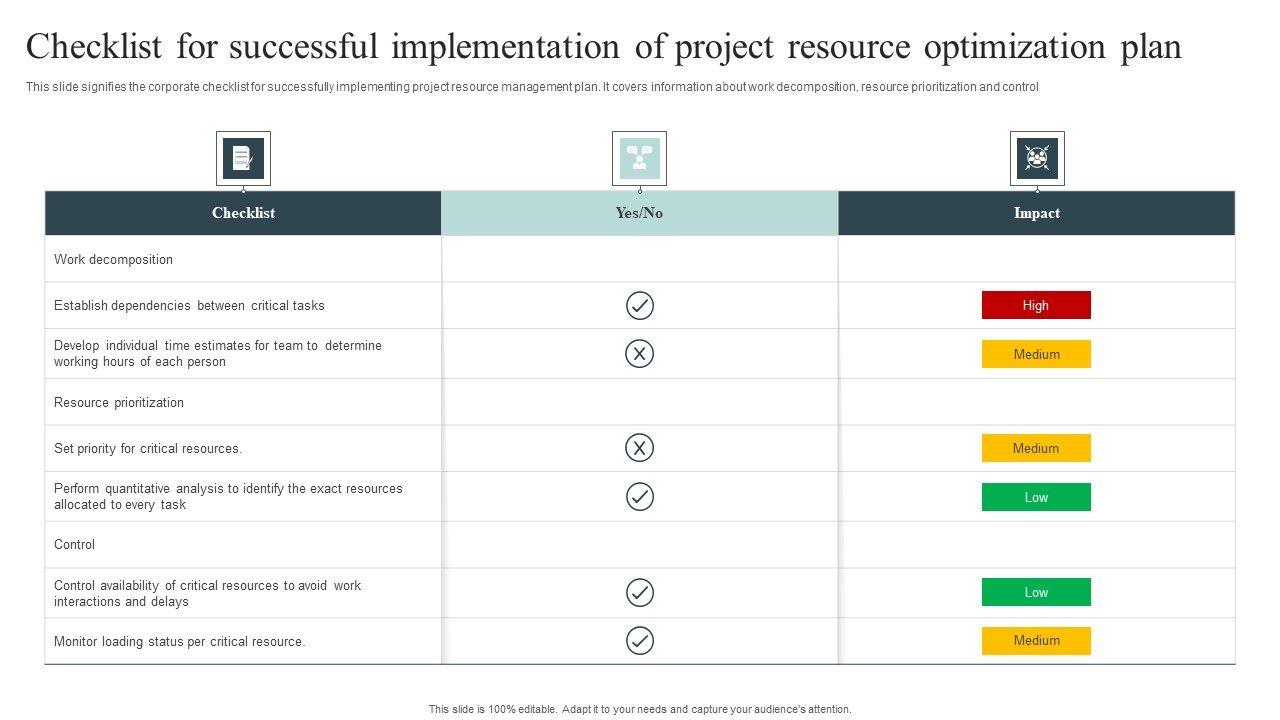
Task: Click the checkmark for Control availability row
Action: [x=640, y=593]
